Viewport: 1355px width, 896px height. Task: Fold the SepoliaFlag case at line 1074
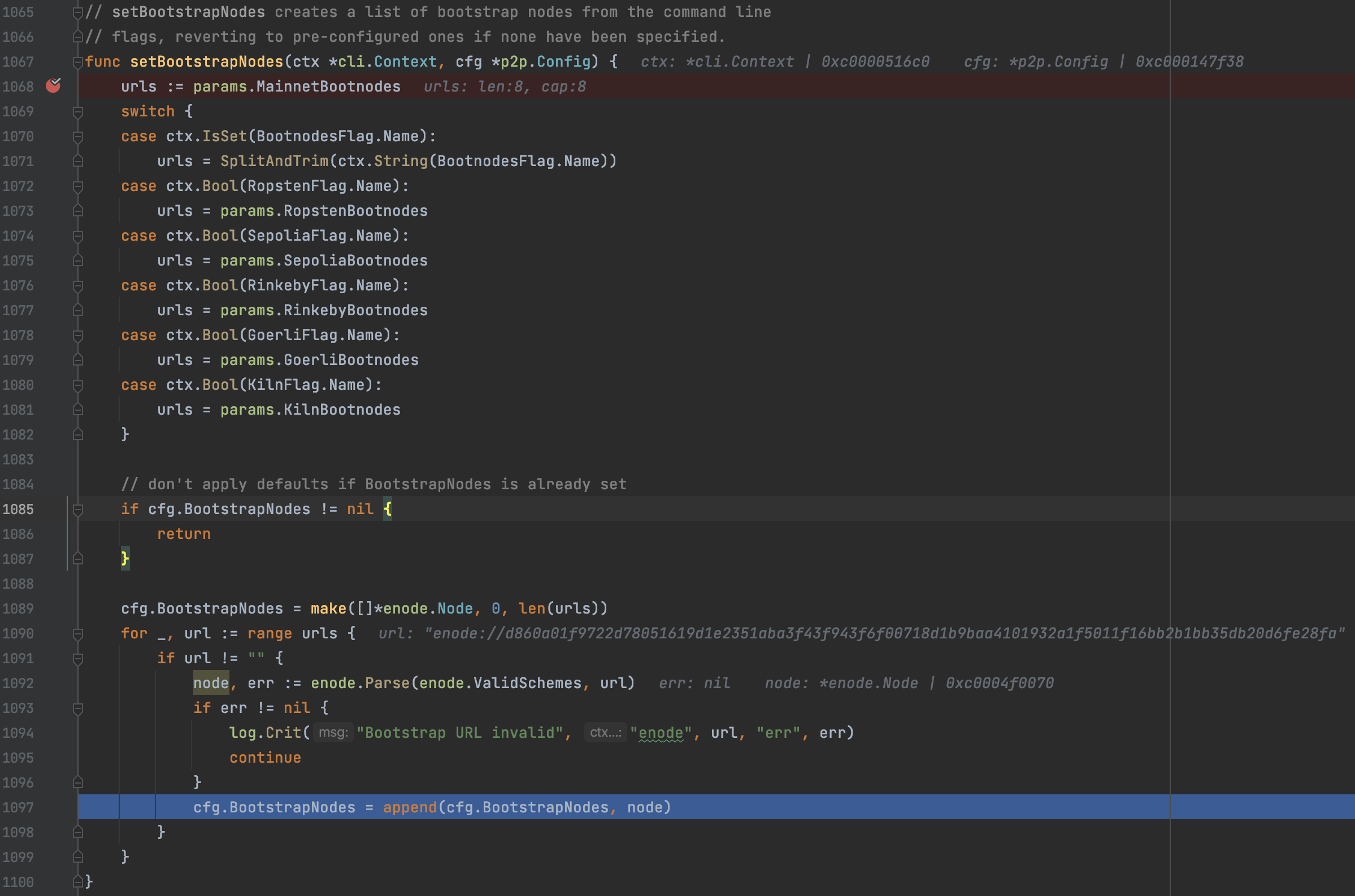(x=79, y=236)
